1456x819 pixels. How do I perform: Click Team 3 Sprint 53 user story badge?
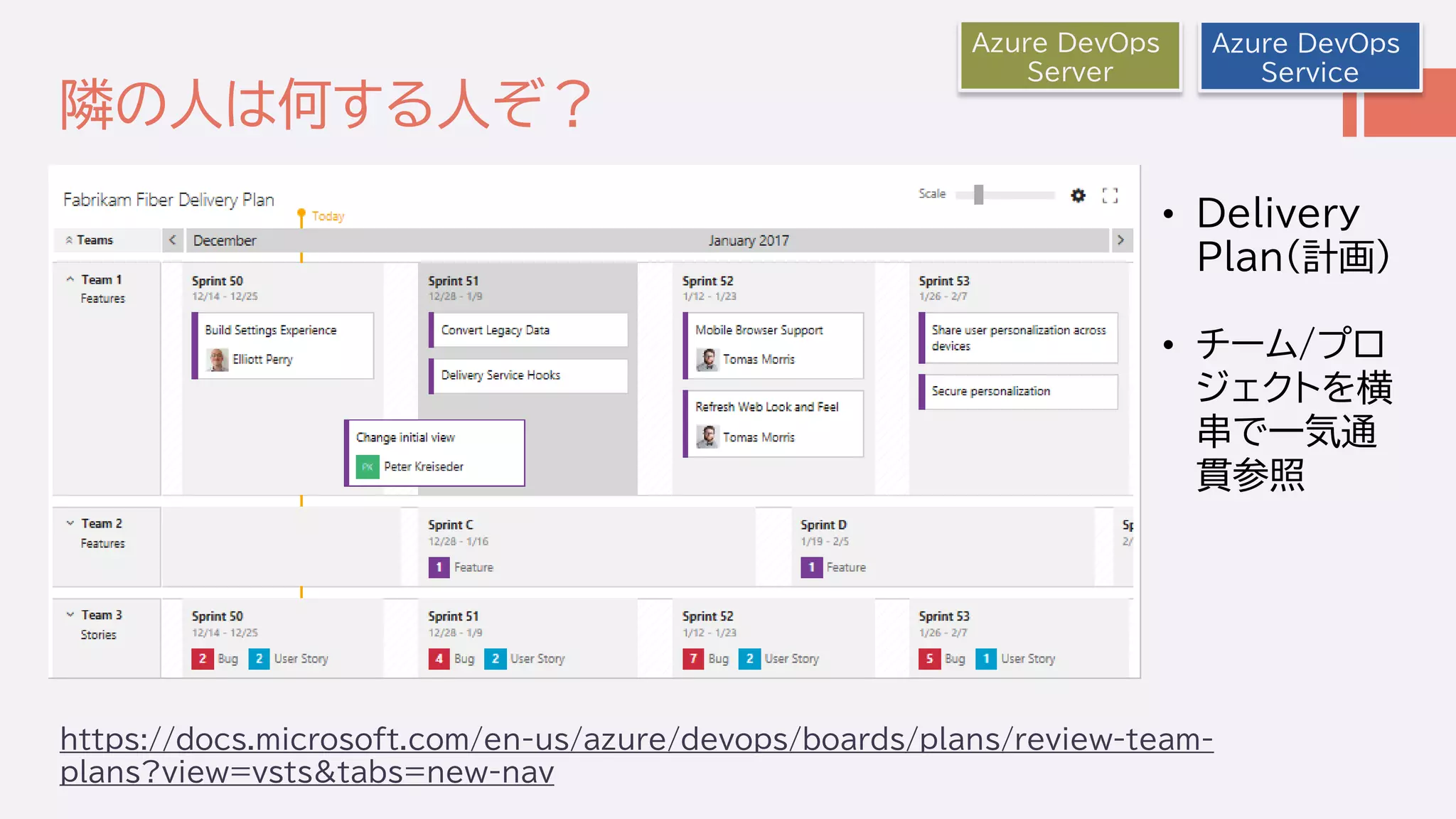(x=986, y=659)
